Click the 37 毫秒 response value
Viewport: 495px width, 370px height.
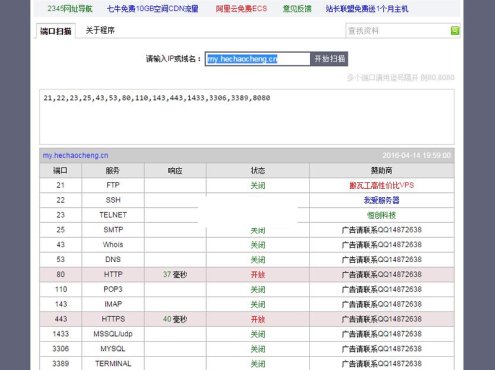pos(175,274)
